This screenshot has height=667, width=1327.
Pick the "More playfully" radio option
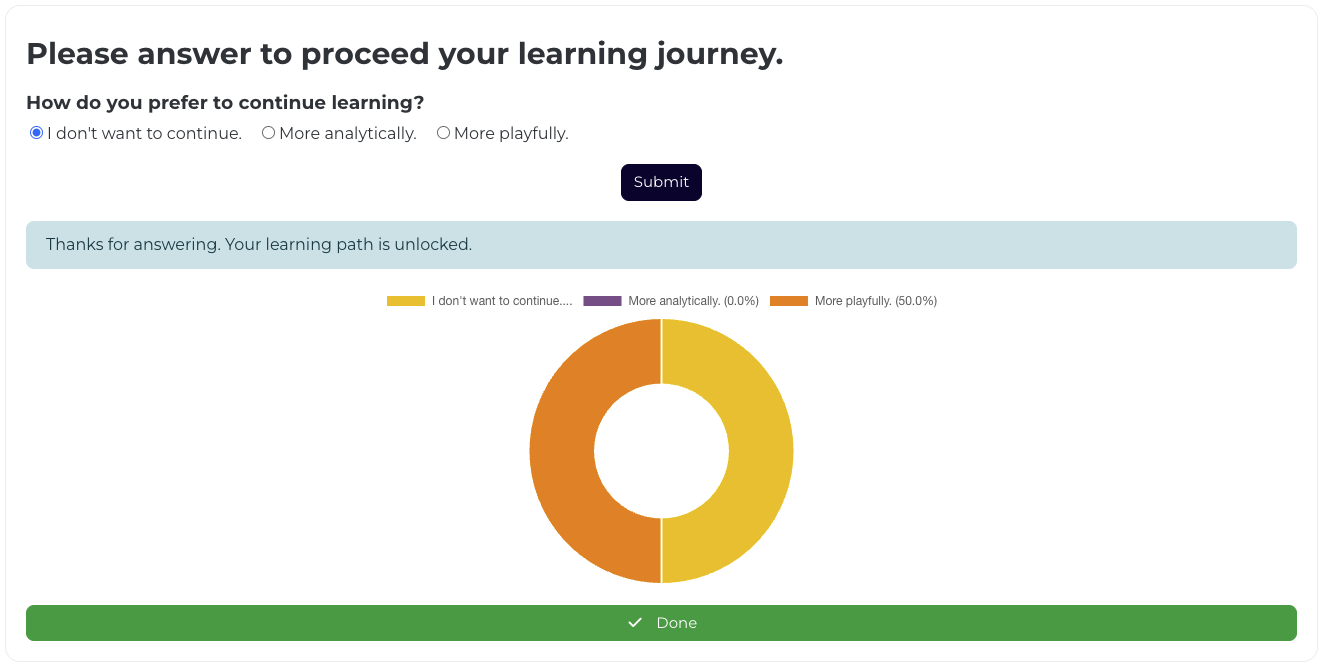coord(443,133)
